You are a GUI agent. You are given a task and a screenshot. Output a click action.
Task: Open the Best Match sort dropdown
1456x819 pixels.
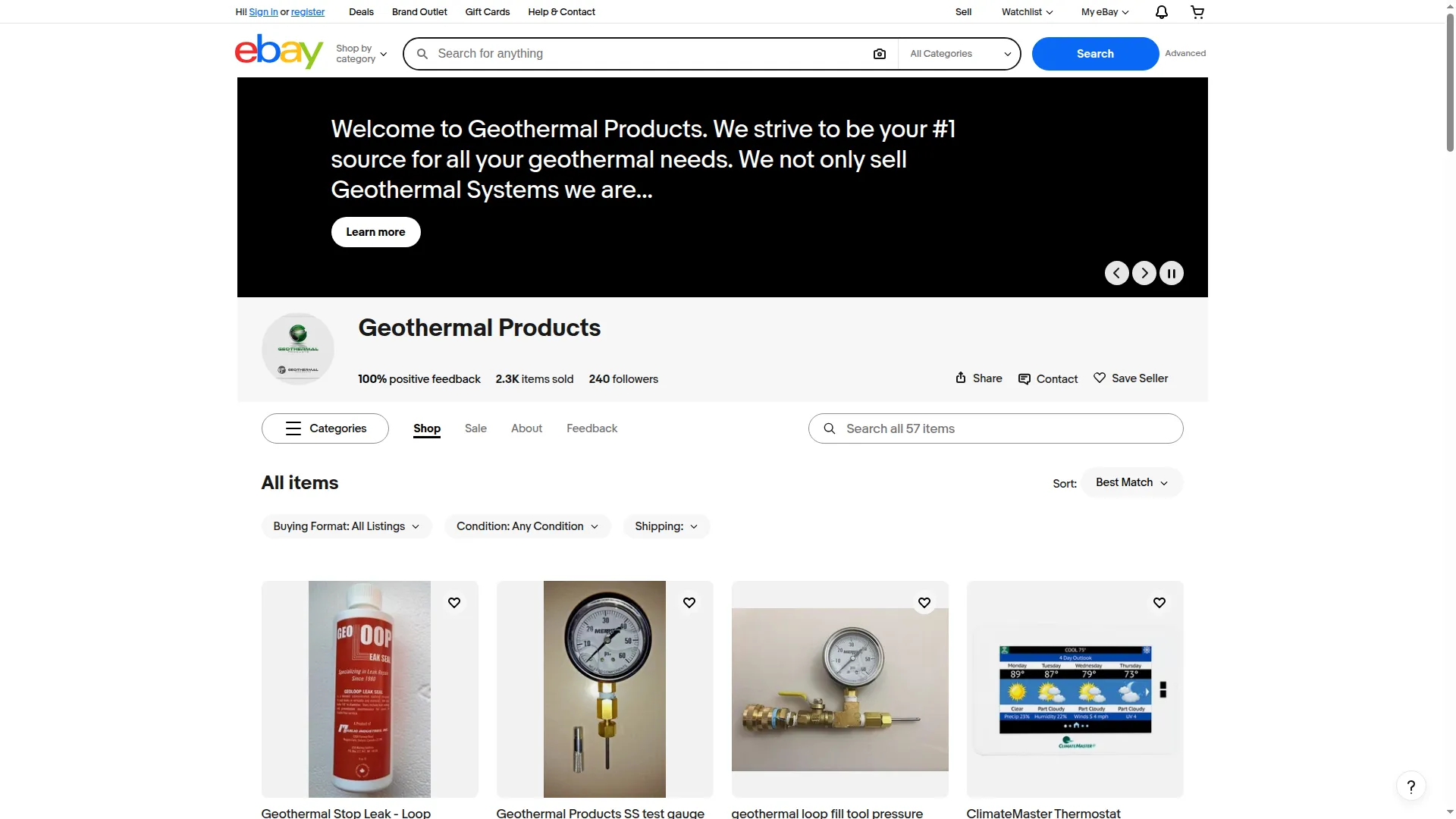1131,482
